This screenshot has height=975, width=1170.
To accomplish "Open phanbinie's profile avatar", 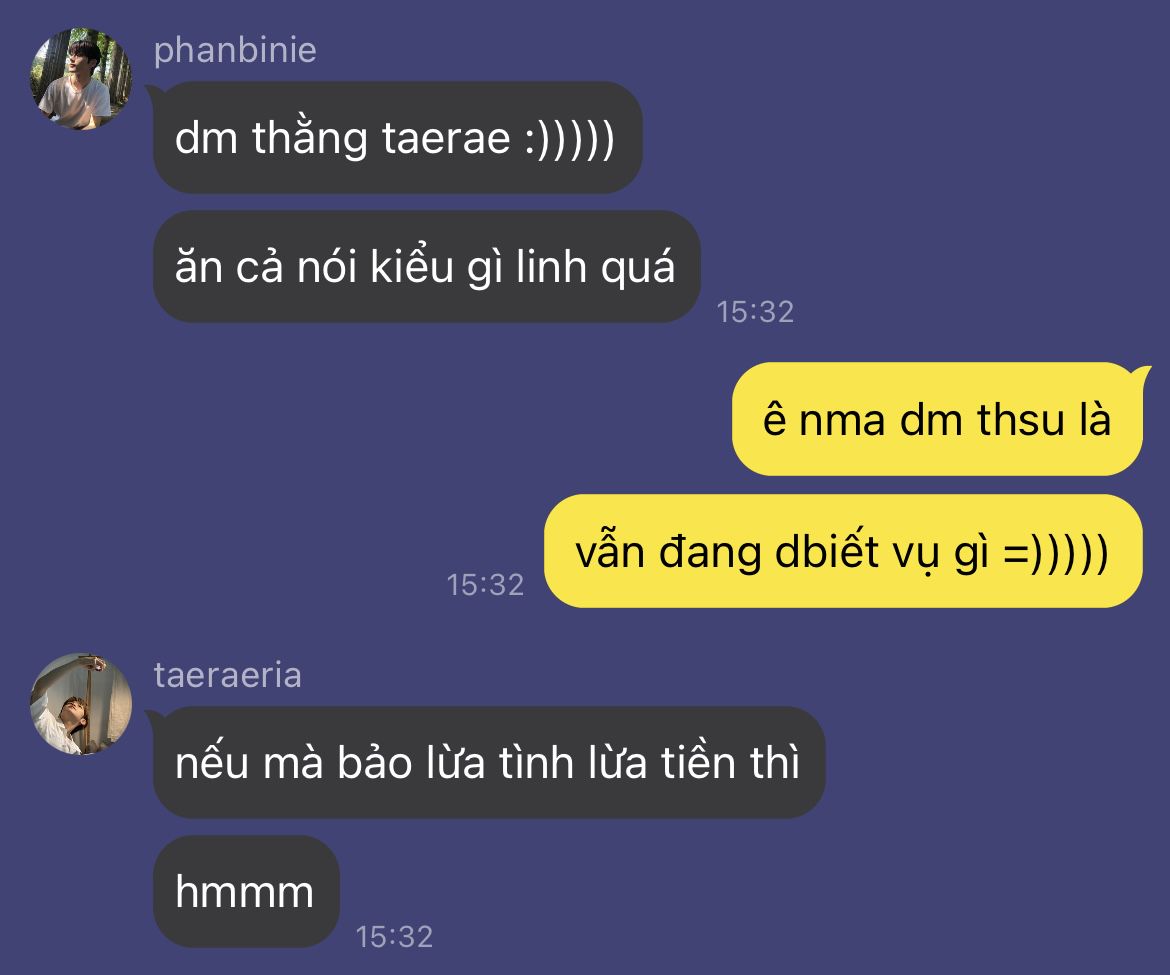I will [82, 78].
